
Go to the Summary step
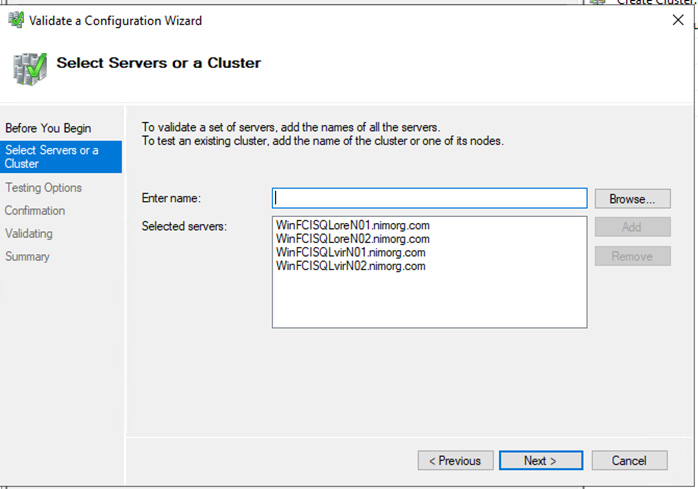pos(27,256)
